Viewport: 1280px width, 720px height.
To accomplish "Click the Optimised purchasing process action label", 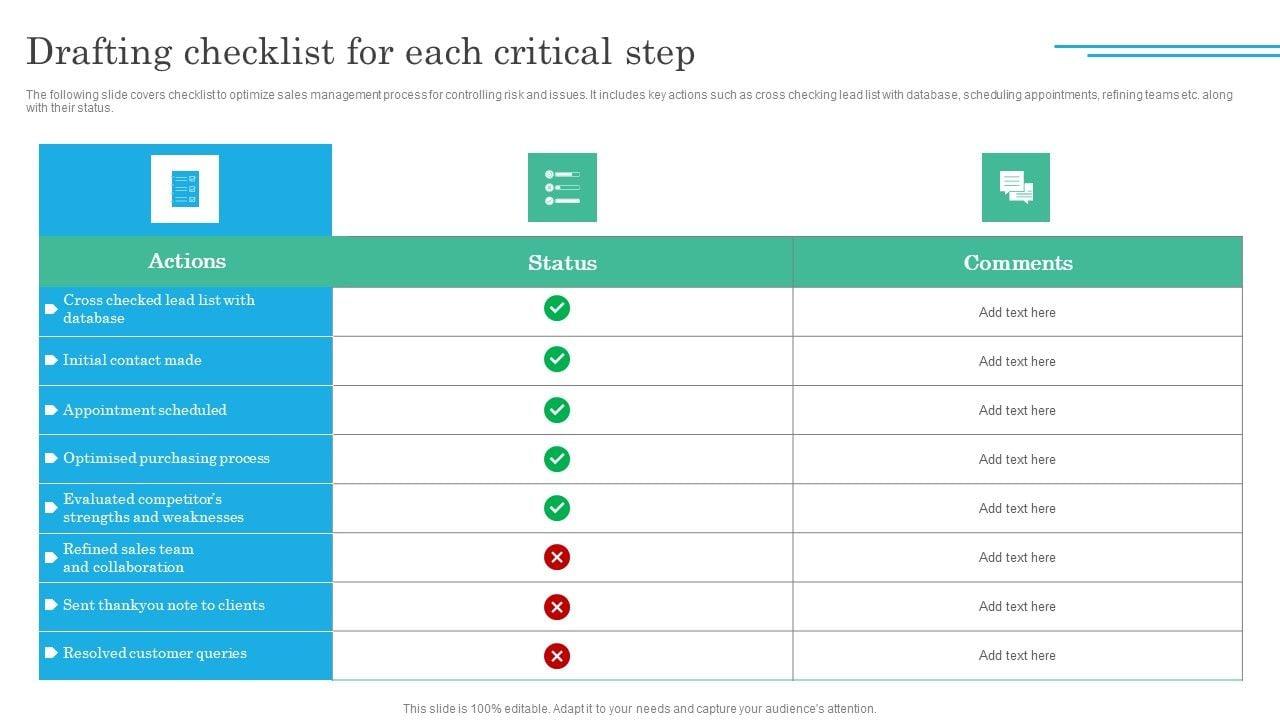I will coord(166,459).
